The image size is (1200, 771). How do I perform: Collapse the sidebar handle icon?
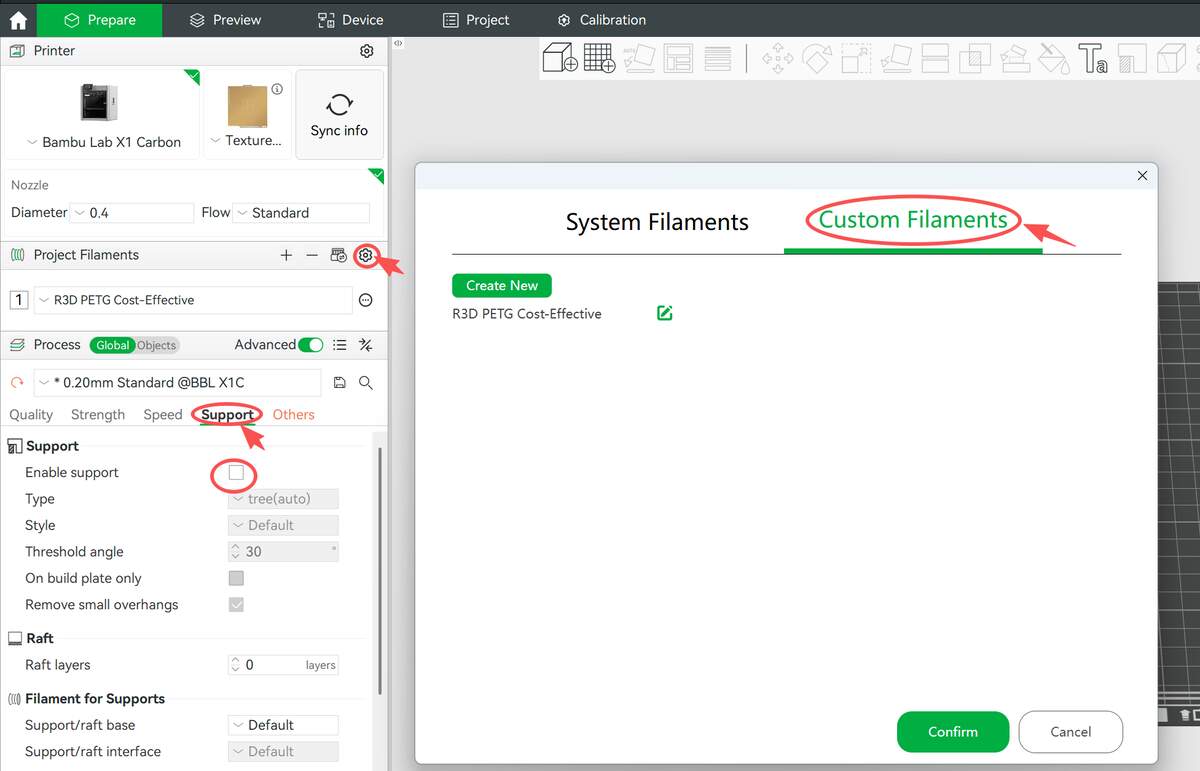[x=397, y=43]
